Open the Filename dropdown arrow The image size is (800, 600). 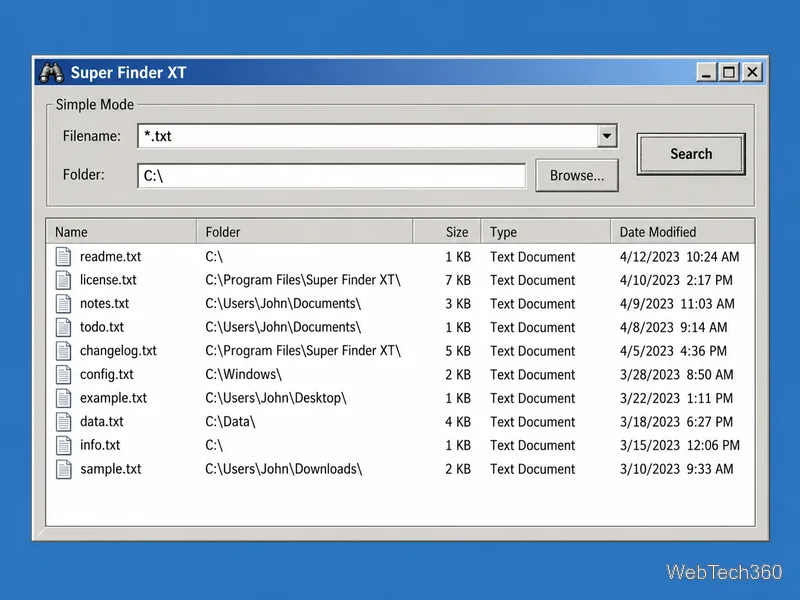pos(607,136)
